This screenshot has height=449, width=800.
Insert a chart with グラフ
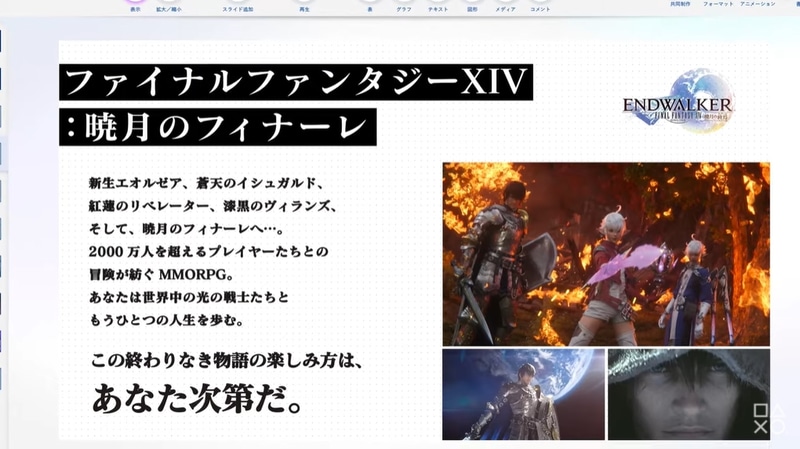[x=404, y=7]
